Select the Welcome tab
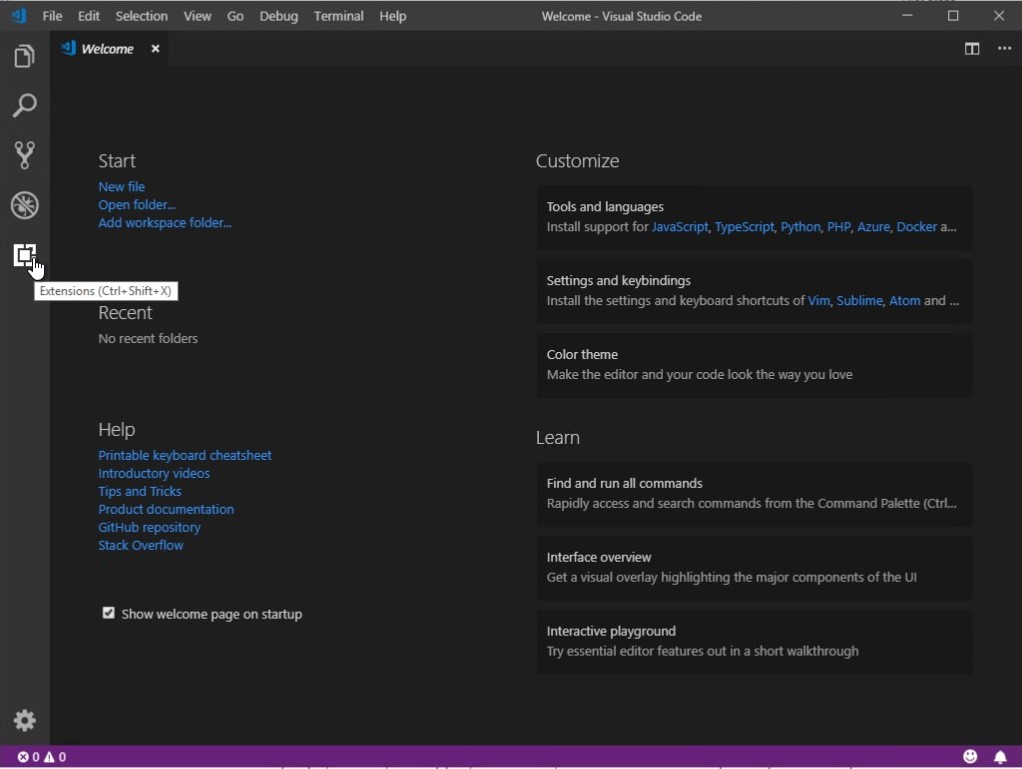This screenshot has width=1022, height=769. point(109,49)
